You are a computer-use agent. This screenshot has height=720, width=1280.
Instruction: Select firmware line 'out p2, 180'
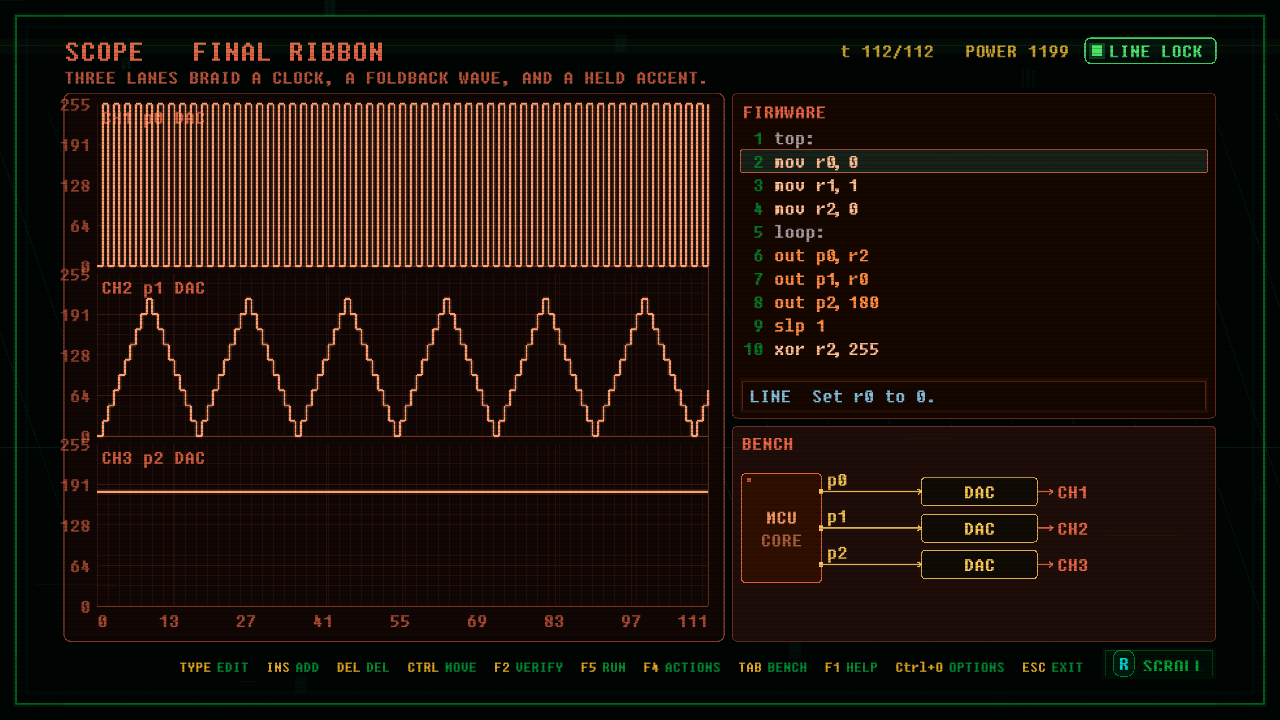coord(974,302)
